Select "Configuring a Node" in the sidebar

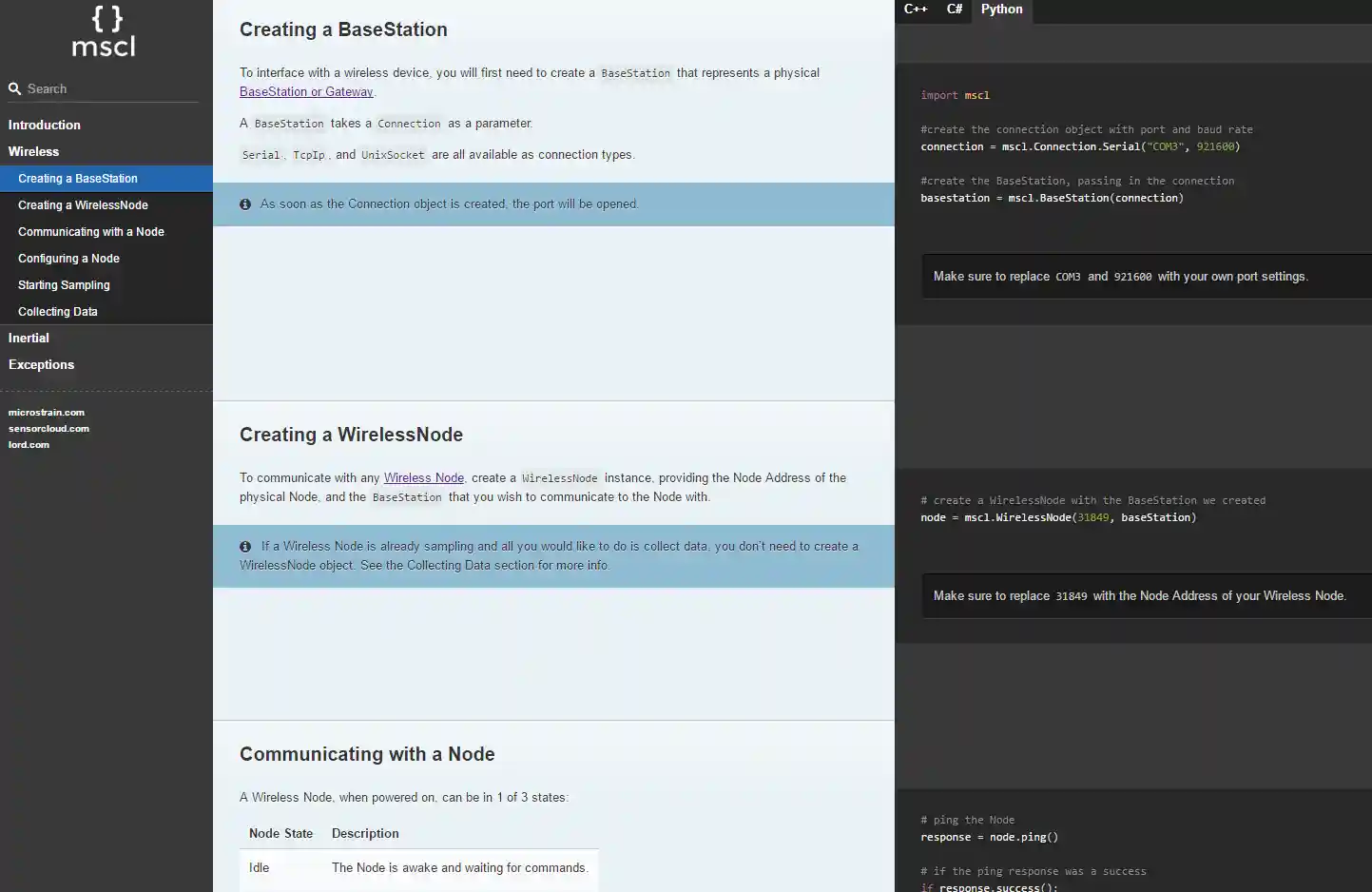point(68,258)
